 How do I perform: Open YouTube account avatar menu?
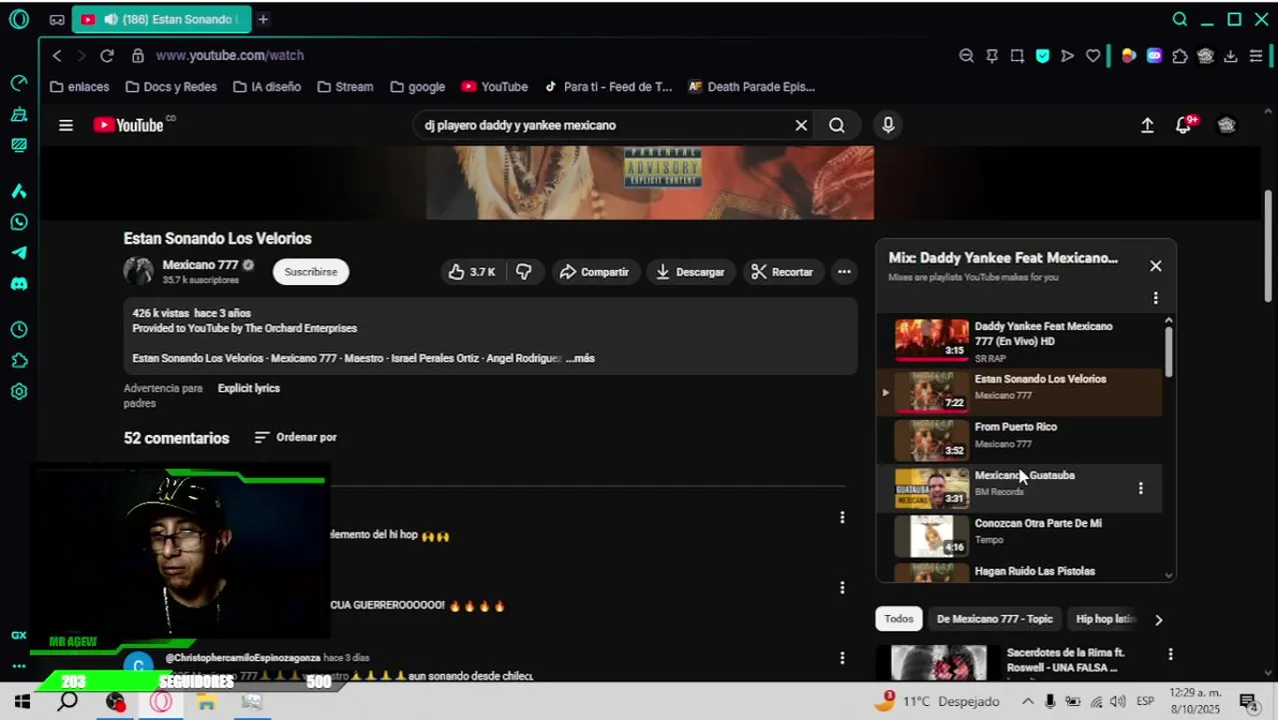coord(1227,125)
